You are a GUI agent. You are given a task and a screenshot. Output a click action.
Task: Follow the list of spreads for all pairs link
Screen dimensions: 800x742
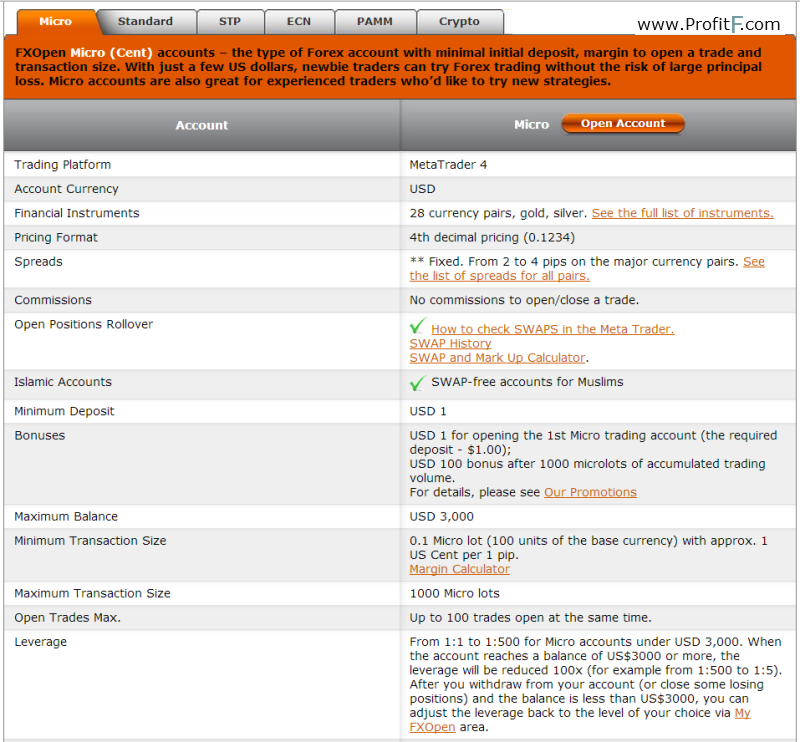coord(587,269)
